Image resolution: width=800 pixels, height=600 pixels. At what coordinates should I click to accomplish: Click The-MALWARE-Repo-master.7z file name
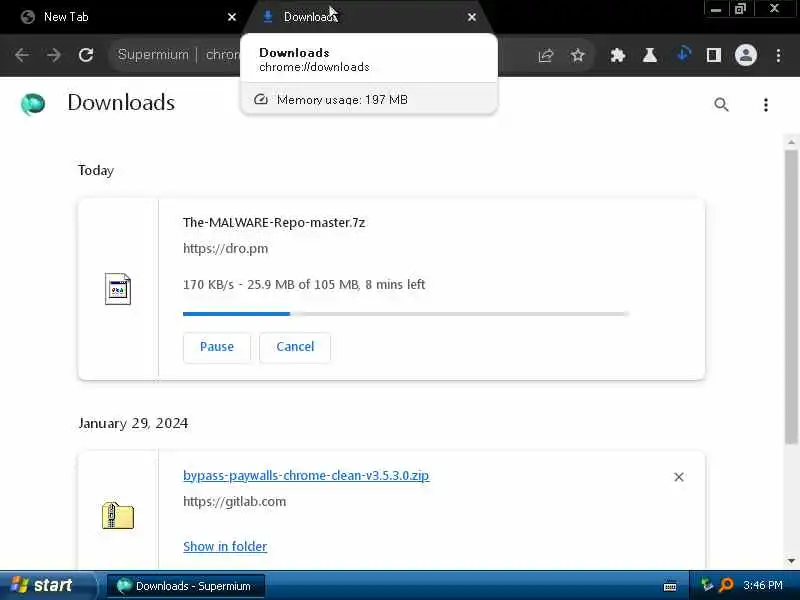tap(274, 222)
